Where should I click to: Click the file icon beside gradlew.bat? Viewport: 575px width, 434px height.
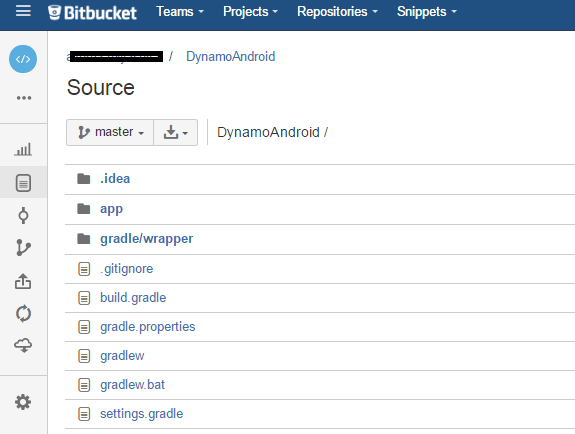click(84, 385)
